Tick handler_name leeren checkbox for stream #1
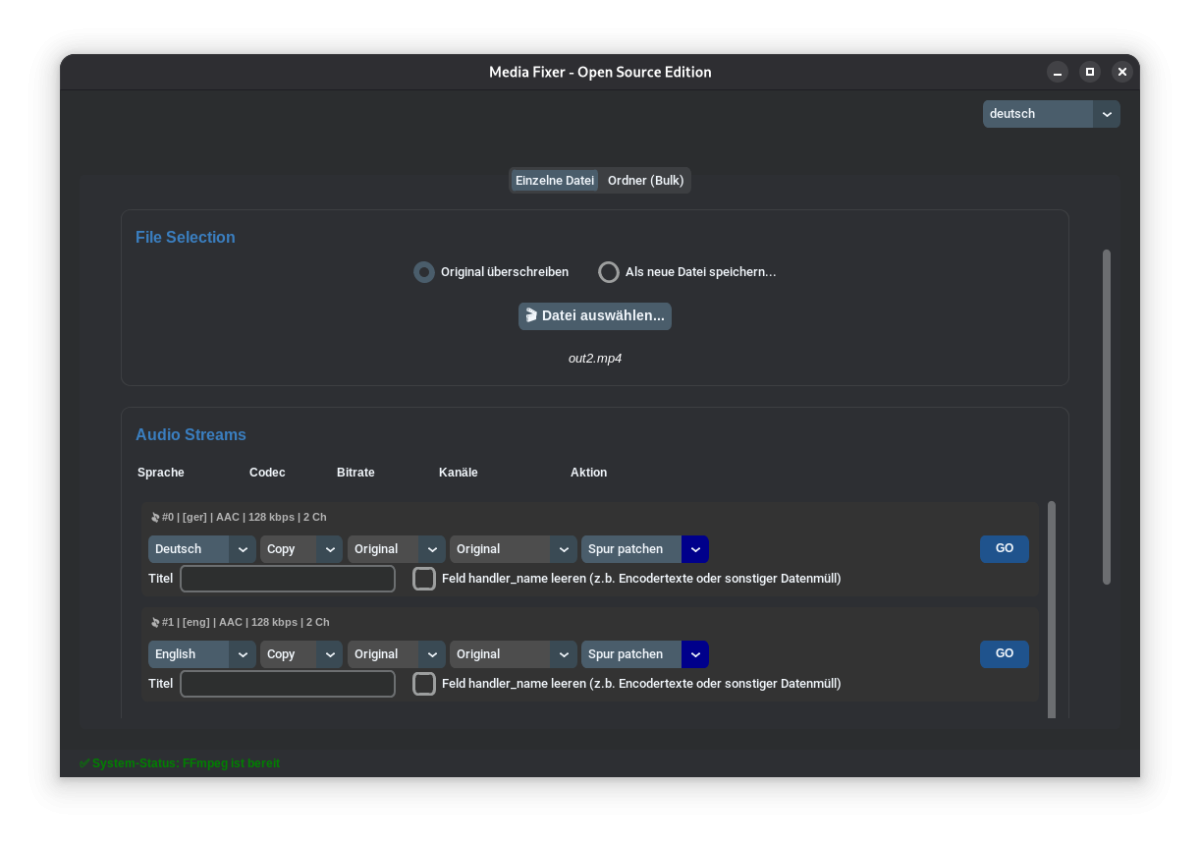The height and width of the screenshot is (843, 1200). click(425, 684)
